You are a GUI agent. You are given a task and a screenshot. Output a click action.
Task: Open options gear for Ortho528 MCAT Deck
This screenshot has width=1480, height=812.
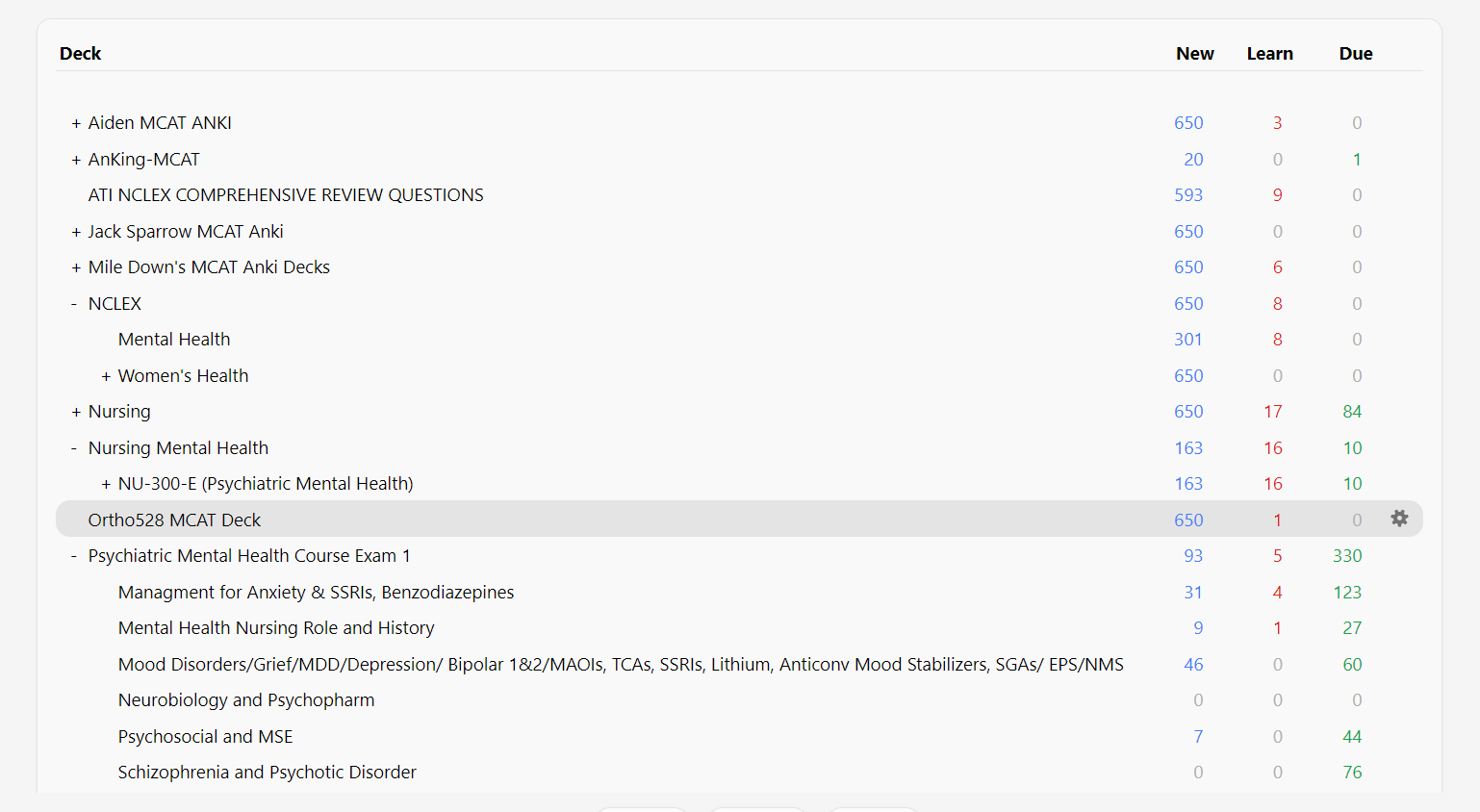tap(1399, 519)
